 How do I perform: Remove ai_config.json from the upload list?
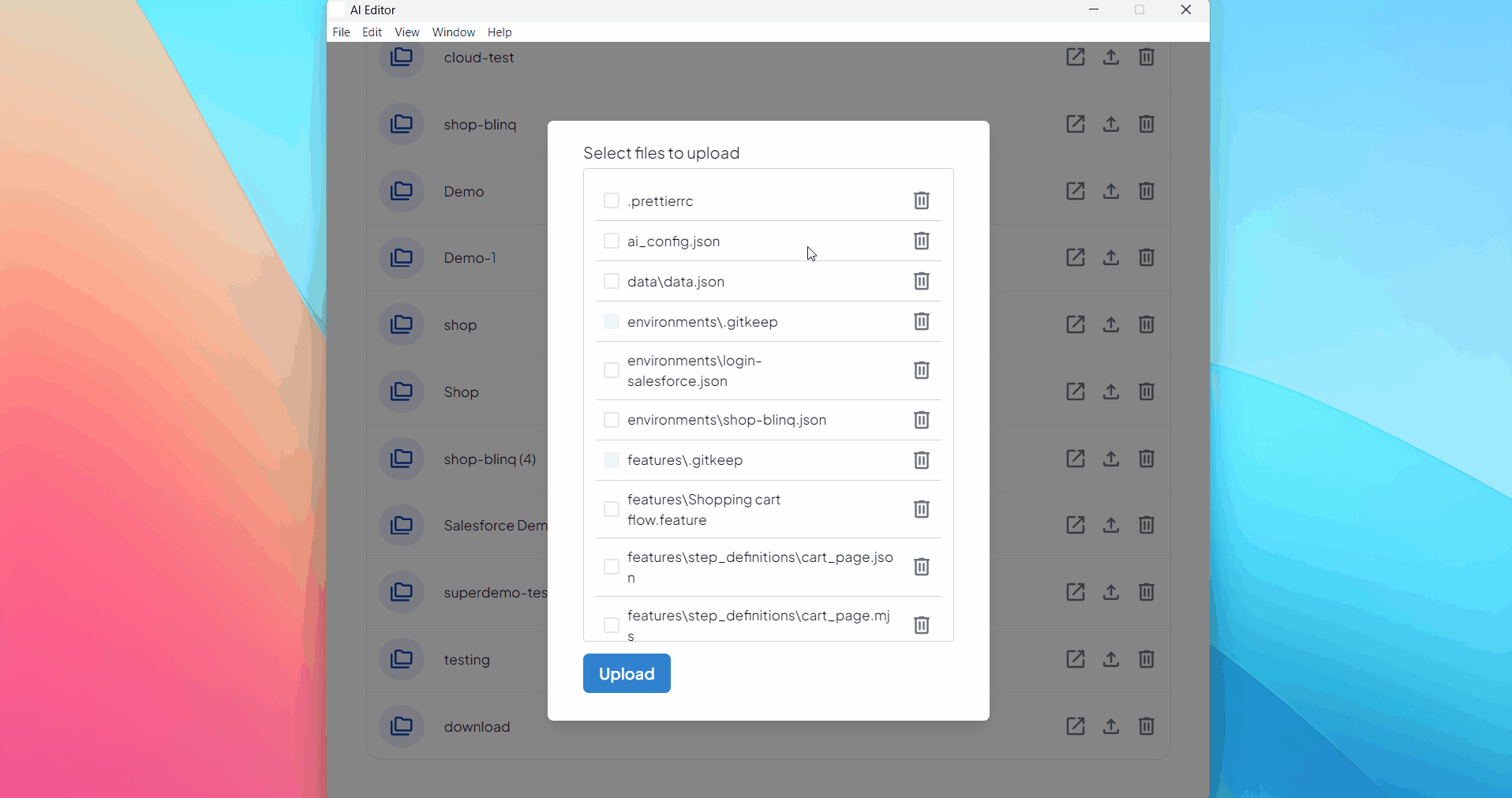pos(921,242)
